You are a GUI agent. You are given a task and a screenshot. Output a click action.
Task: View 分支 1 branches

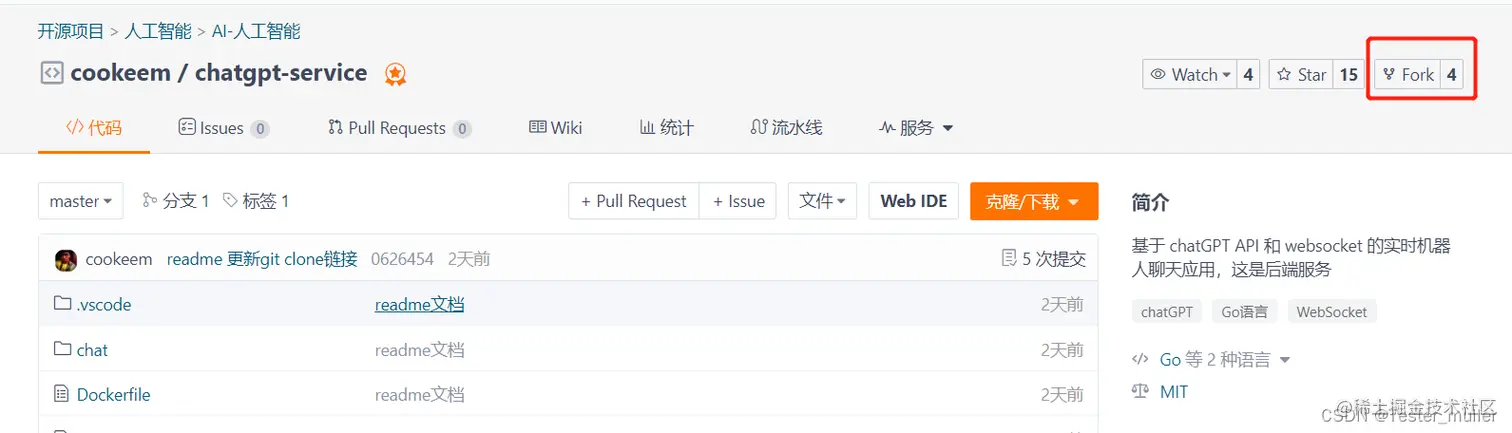[176, 201]
